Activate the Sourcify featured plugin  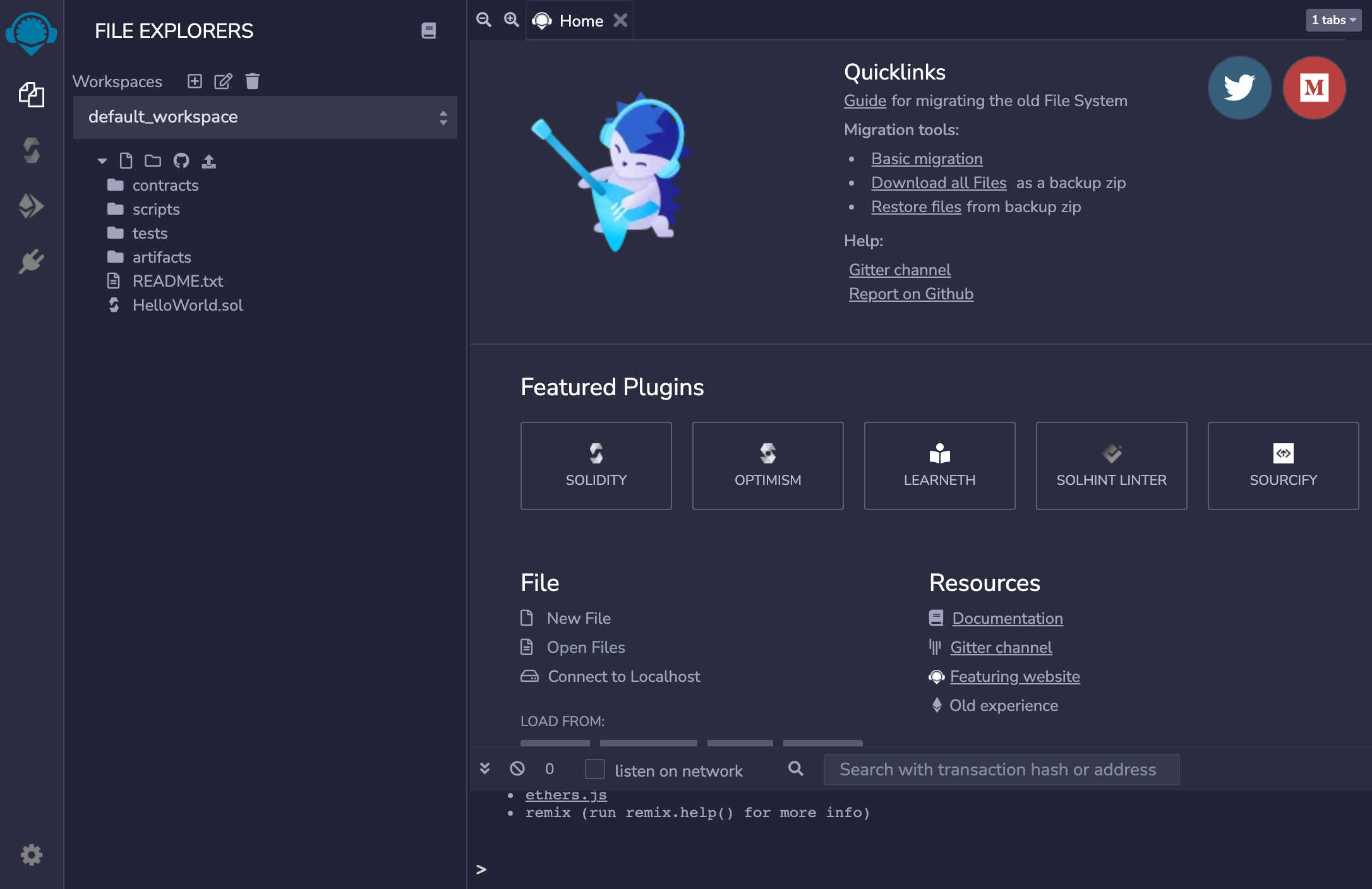point(1283,466)
